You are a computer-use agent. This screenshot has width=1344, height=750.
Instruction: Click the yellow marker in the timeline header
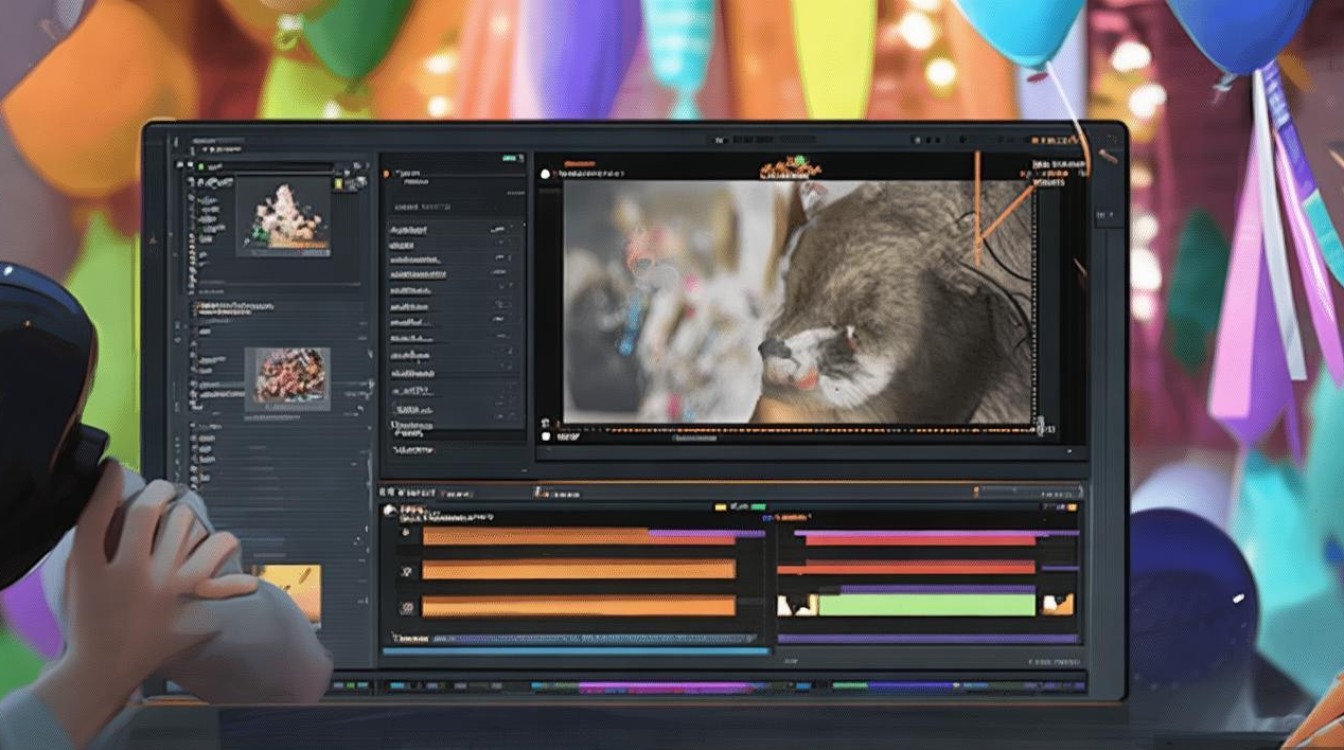pyautogui.click(x=720, y=507)
